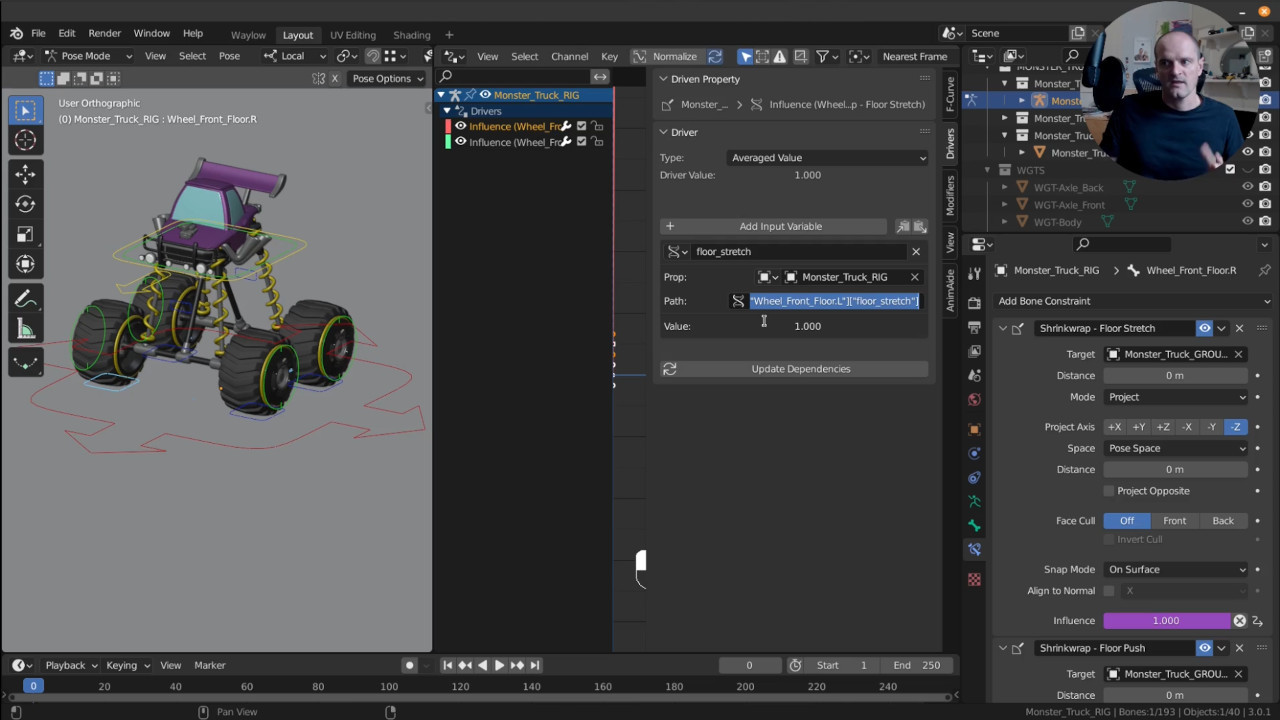Switch to the UV Editing workspace tab
The image size is (1280, 720).
pos(353,35)
